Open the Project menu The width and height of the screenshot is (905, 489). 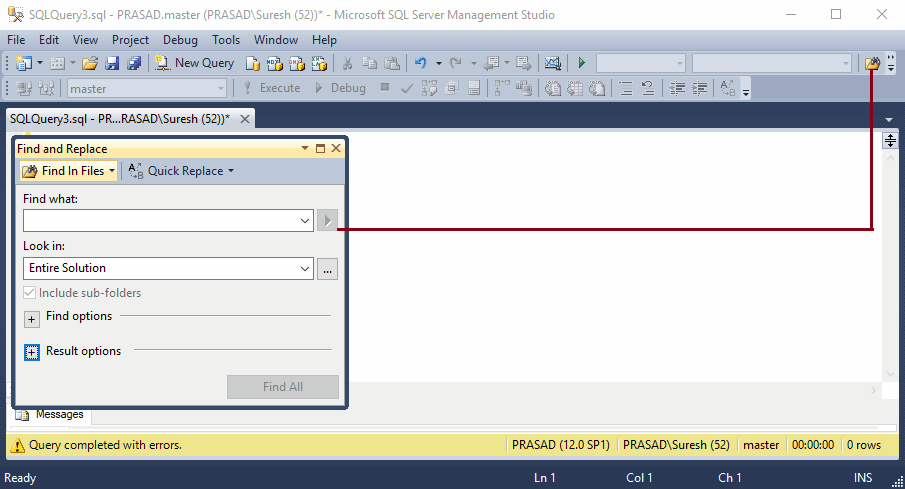[x=130, y=40]
